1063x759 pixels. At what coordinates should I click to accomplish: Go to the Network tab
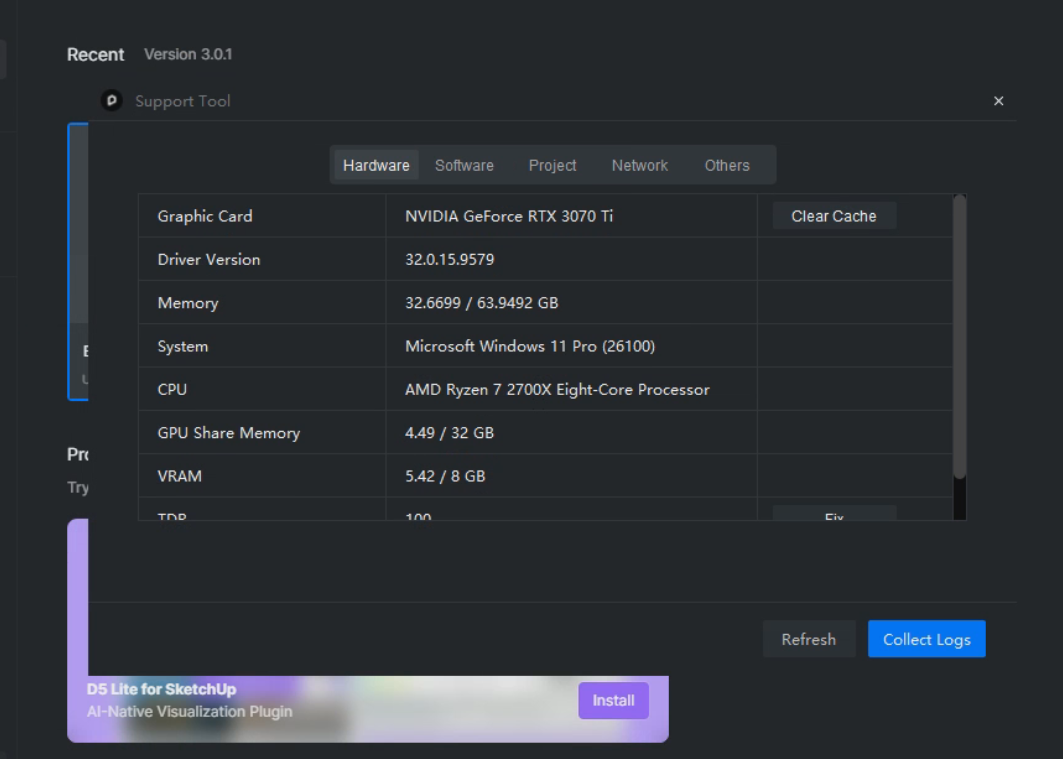click(639, 165)
